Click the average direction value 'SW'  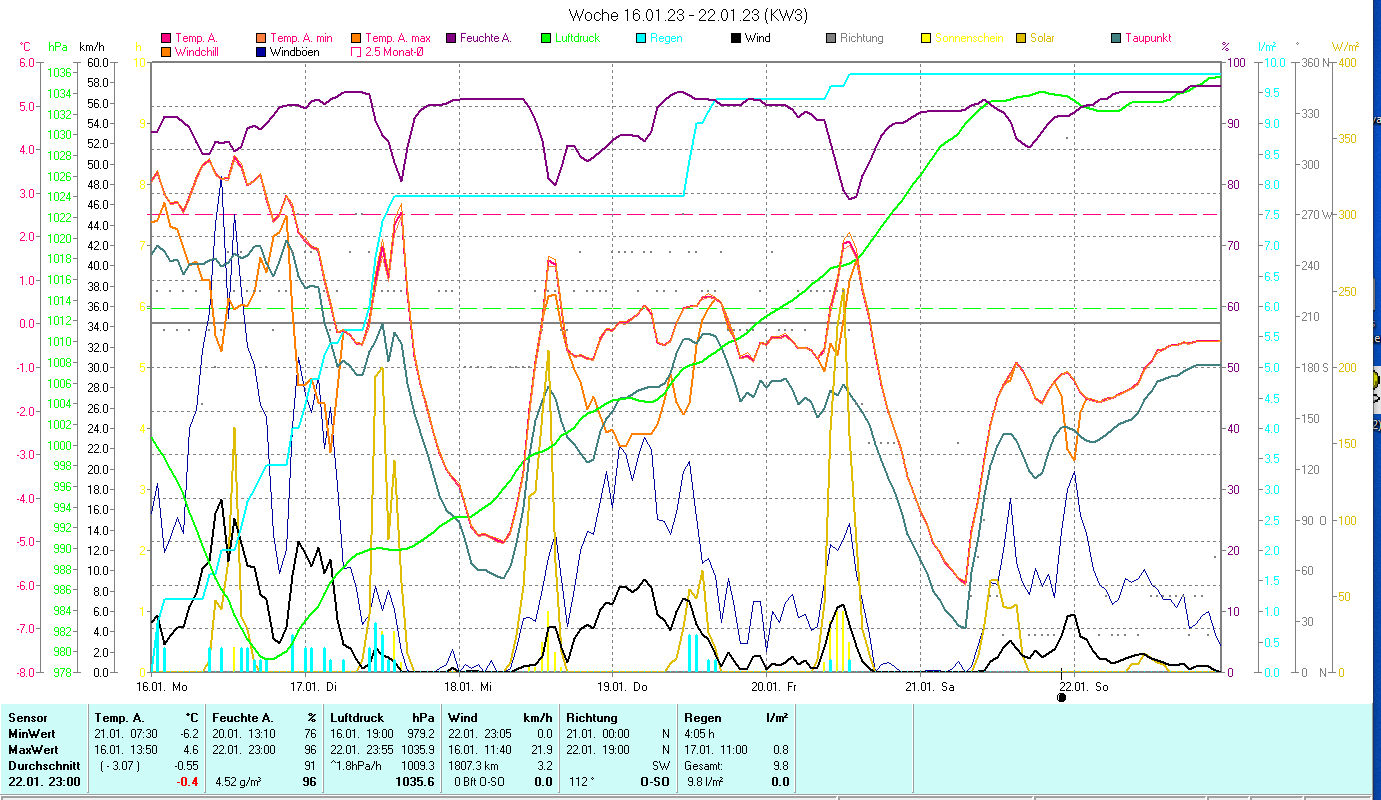point(659,766)
